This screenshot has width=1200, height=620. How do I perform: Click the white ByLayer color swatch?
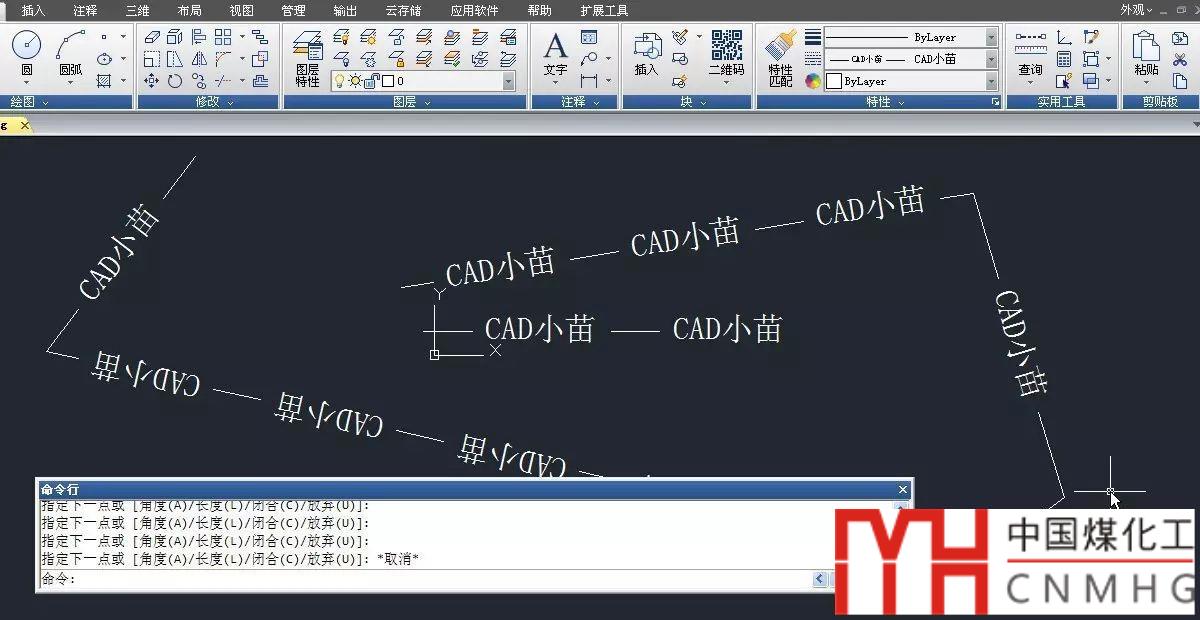[834, 81]
